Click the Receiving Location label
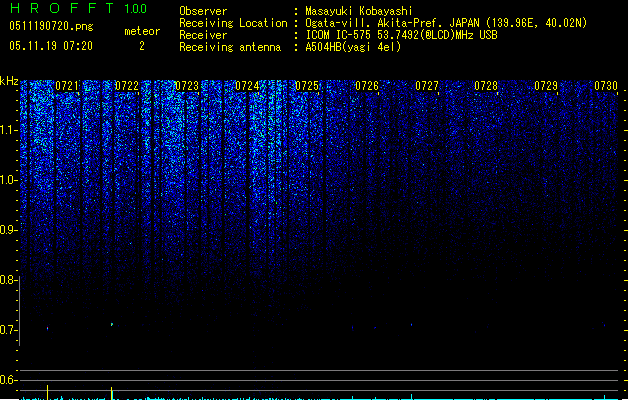This screenshot has width=629, height=400. (233, 23)
